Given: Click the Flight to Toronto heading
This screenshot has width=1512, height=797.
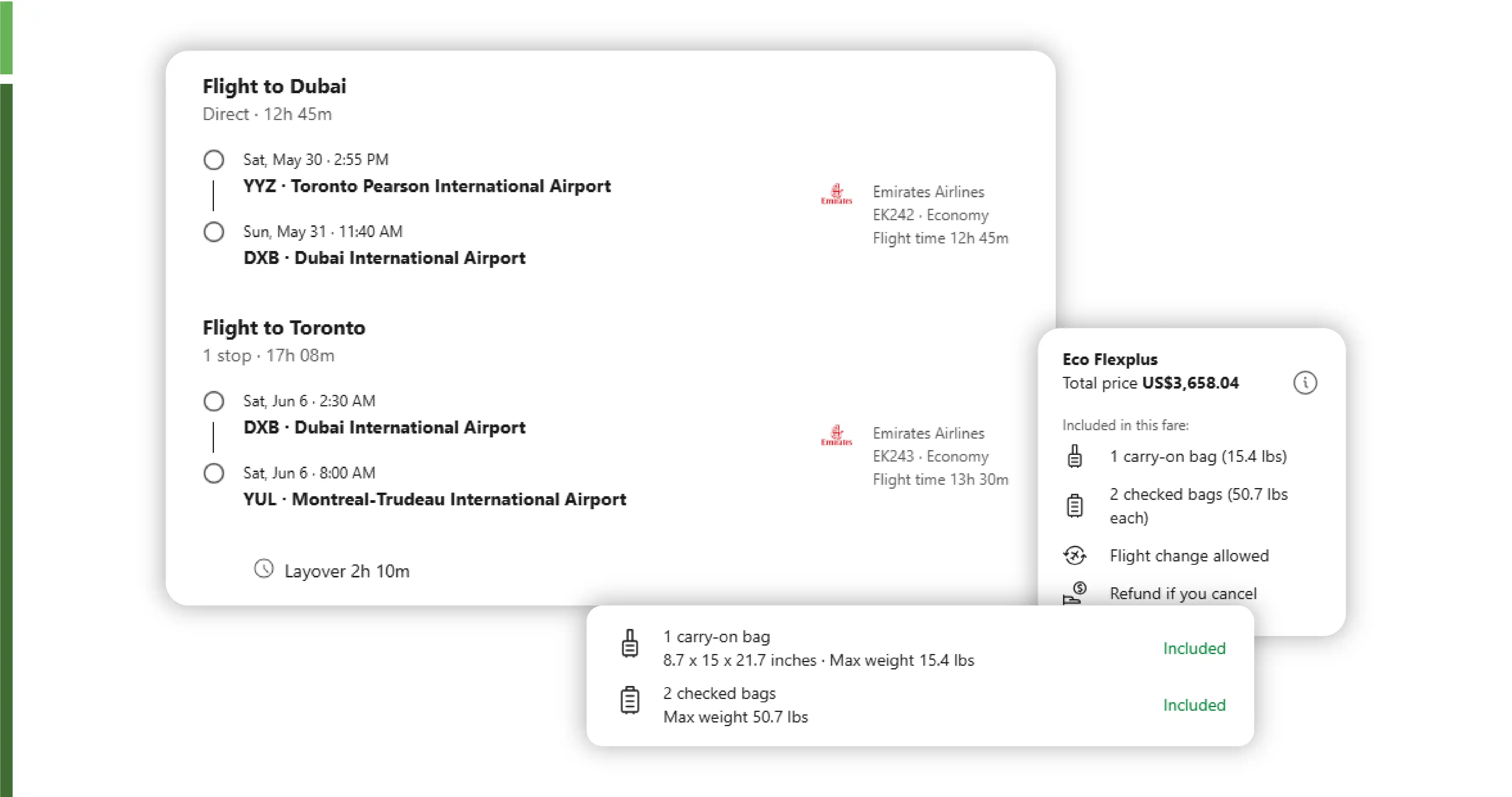Looking at the screenshot, I should (x=284, y=328).
